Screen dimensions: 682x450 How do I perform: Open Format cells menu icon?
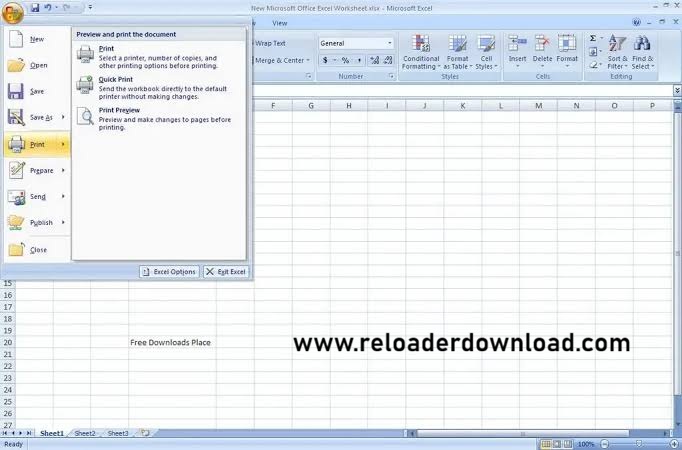pyautogui.click(x=567, y=43)
